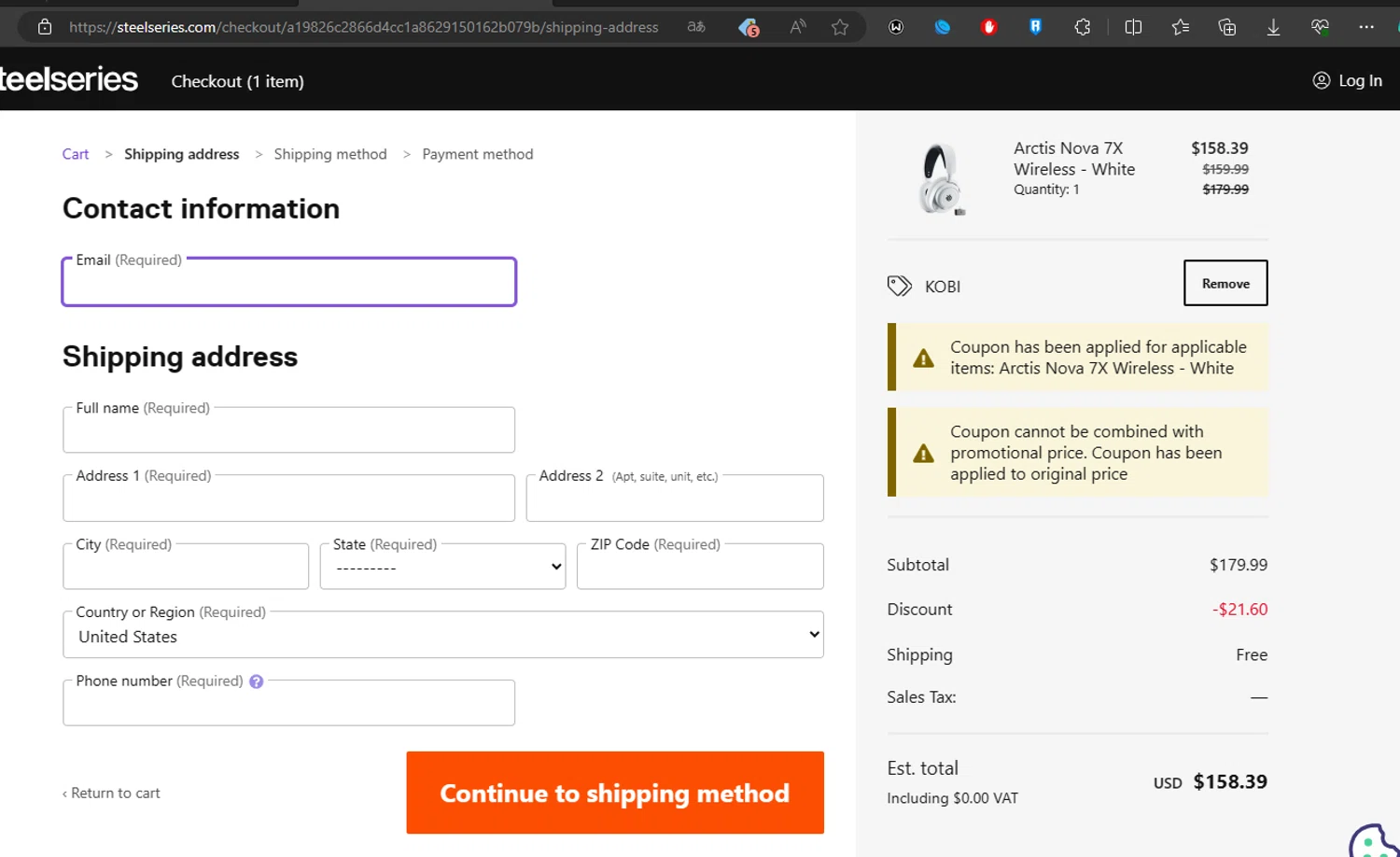Screen dimensions: 1400x857
Task: Remove the KOBI coupon
Action: [x=1225, y=283]
